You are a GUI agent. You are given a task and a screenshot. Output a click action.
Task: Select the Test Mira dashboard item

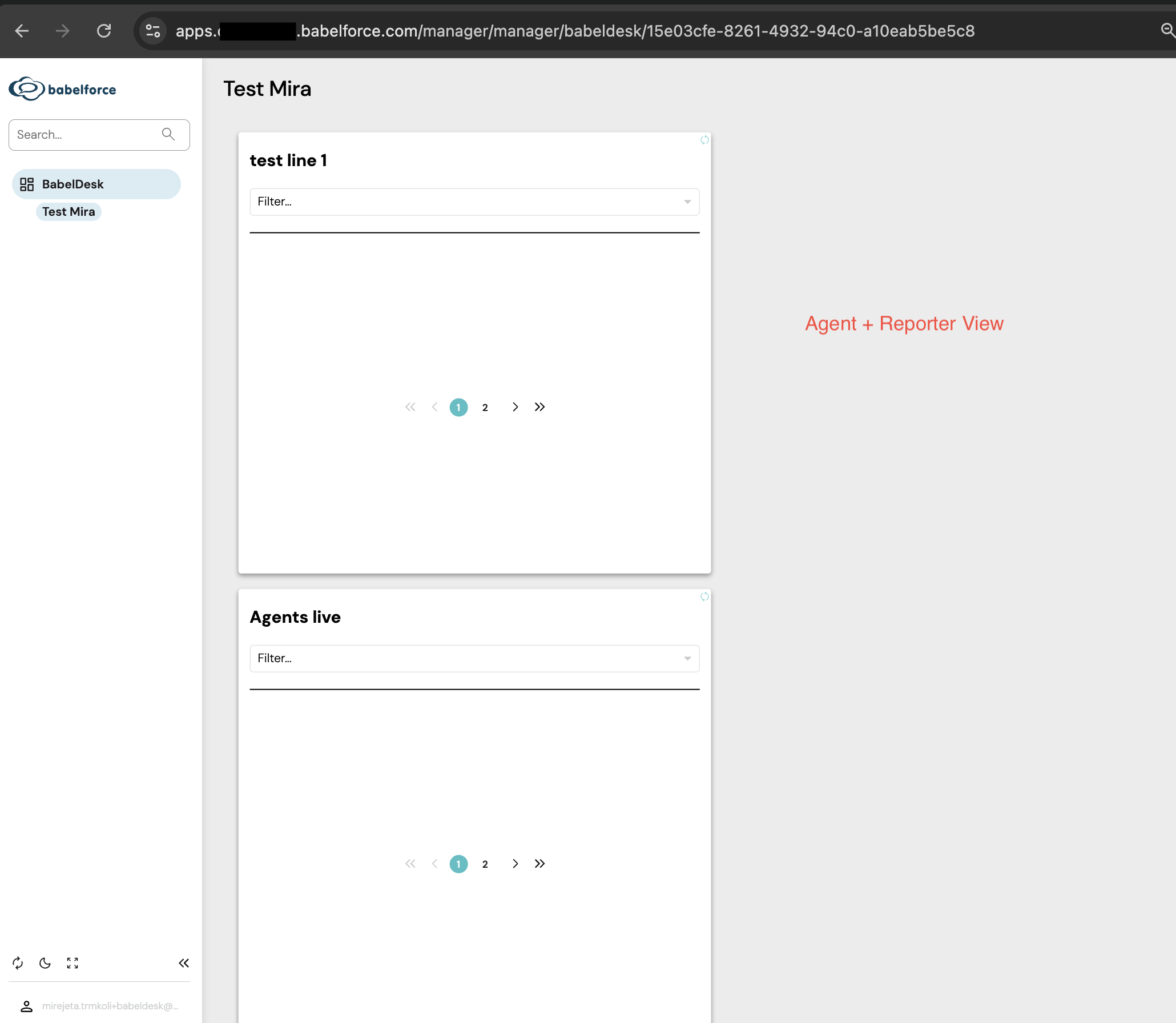[69, 212]
